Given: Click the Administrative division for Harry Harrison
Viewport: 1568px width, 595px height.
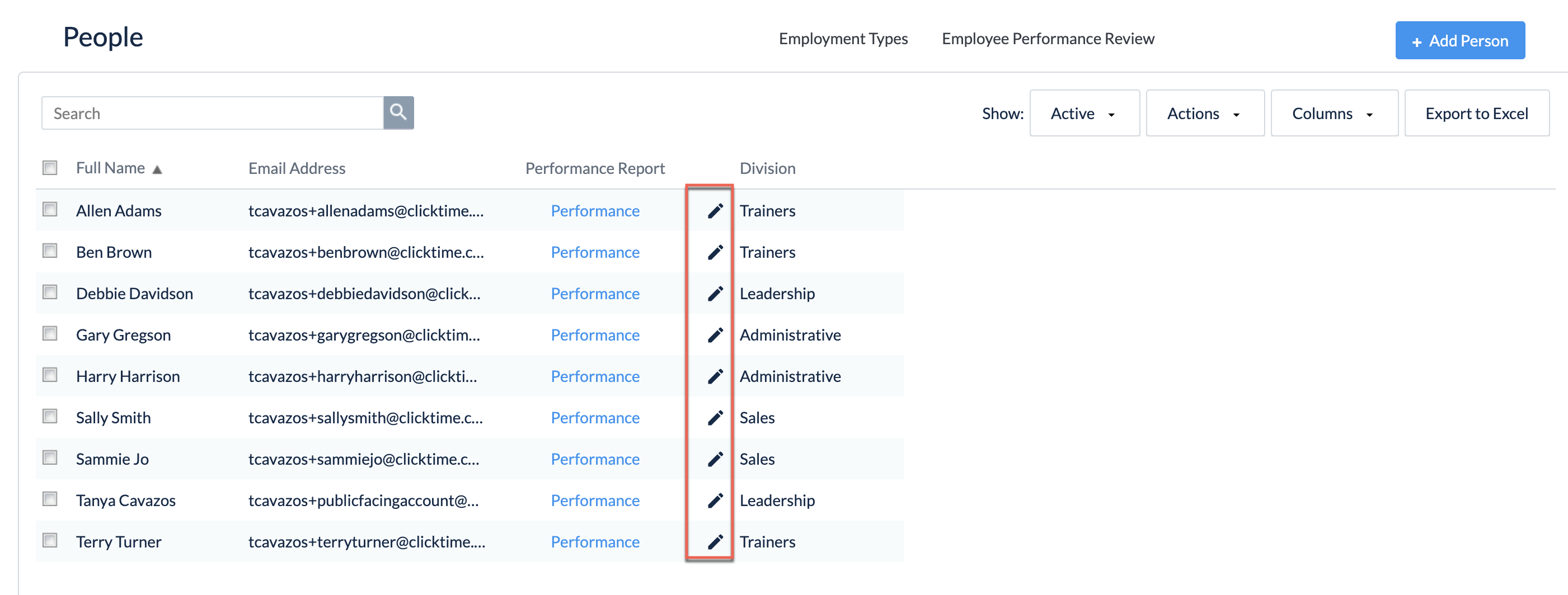Looking at the screenshot, I should point(790,376).
